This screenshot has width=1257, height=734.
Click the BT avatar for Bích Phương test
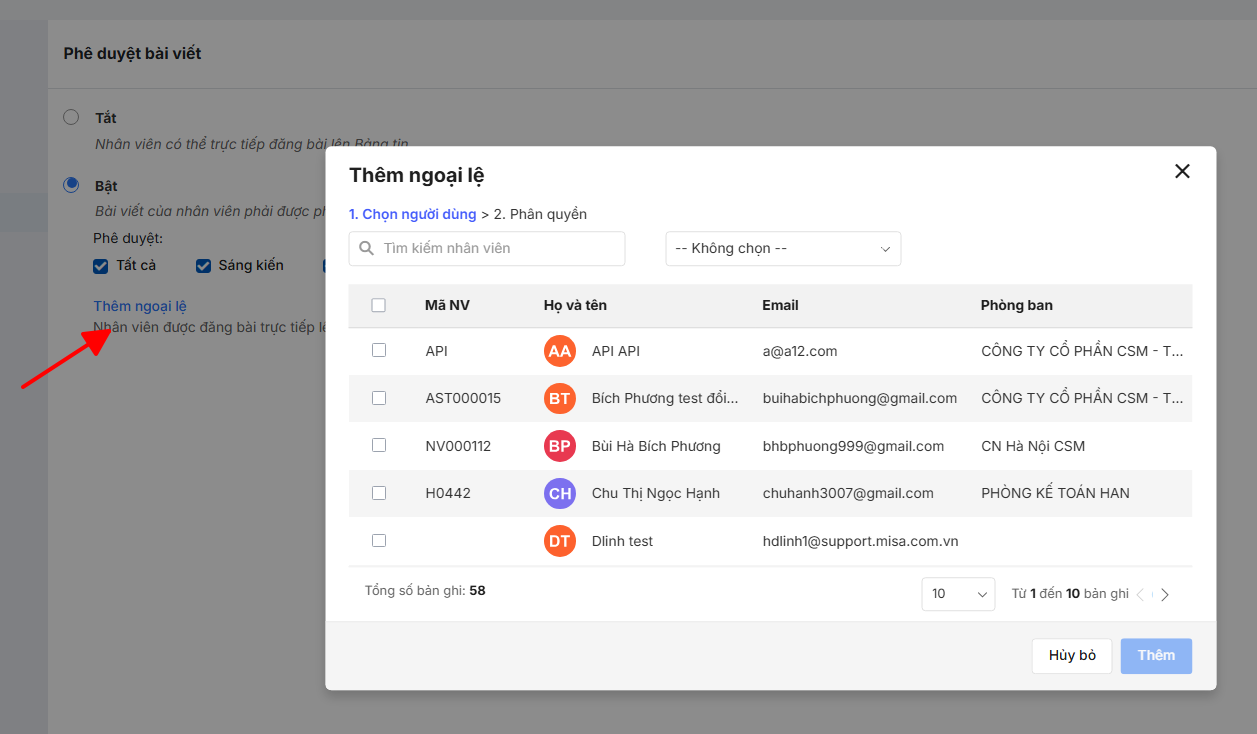[x=560, y=399]
